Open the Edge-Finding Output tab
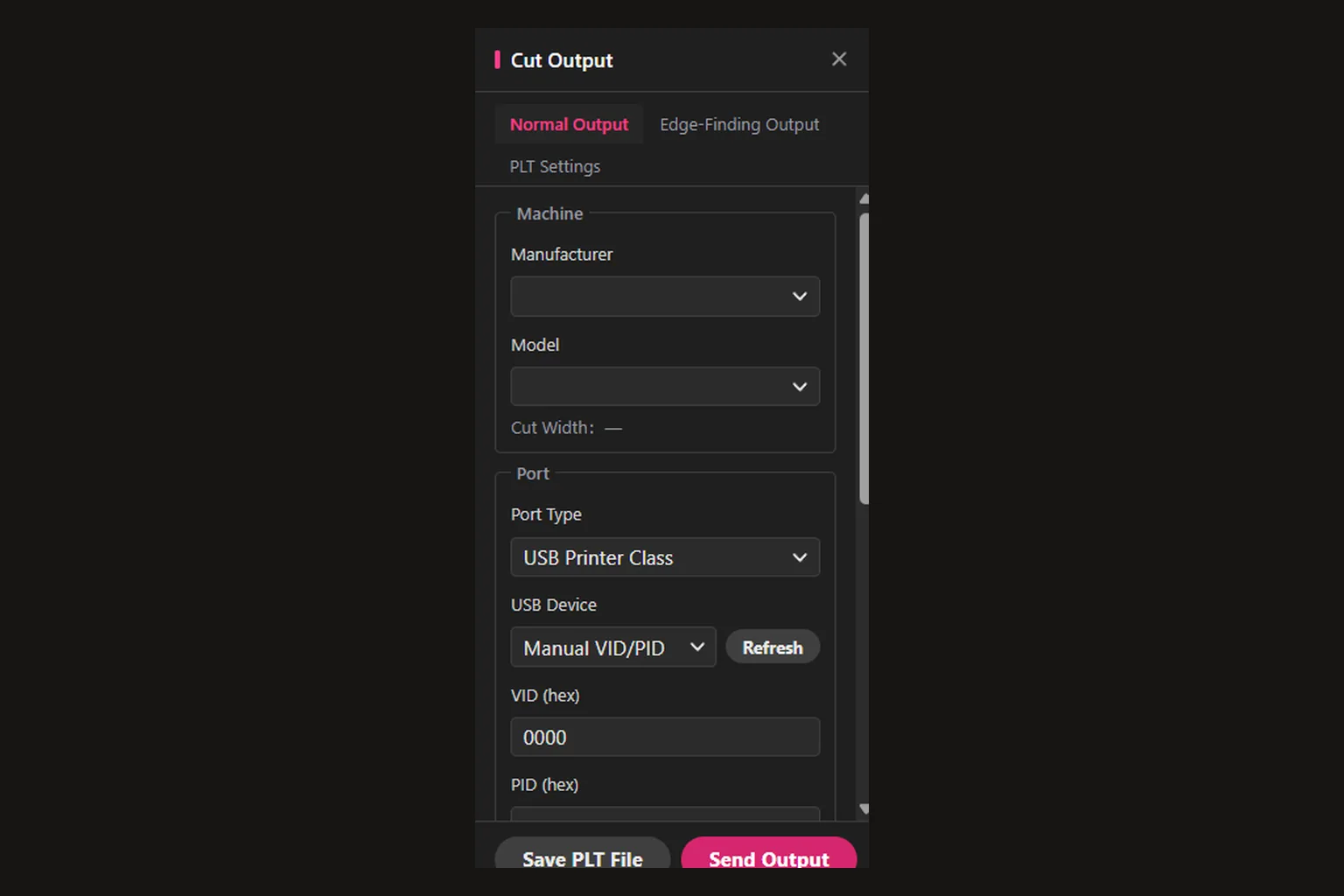The width and height of the screenshot is (1344, 896). coord(739,124)
